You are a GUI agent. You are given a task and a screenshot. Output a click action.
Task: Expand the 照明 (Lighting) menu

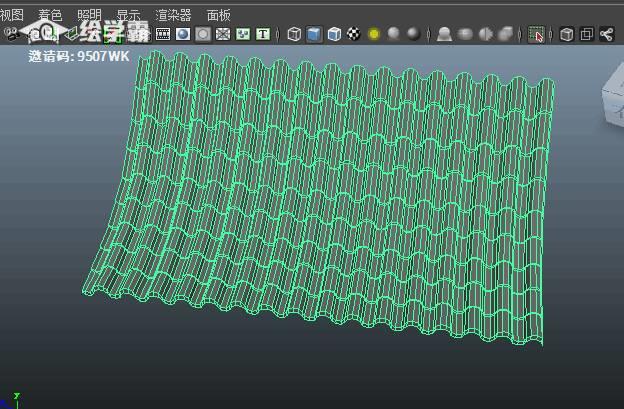(x=89, y=15)
